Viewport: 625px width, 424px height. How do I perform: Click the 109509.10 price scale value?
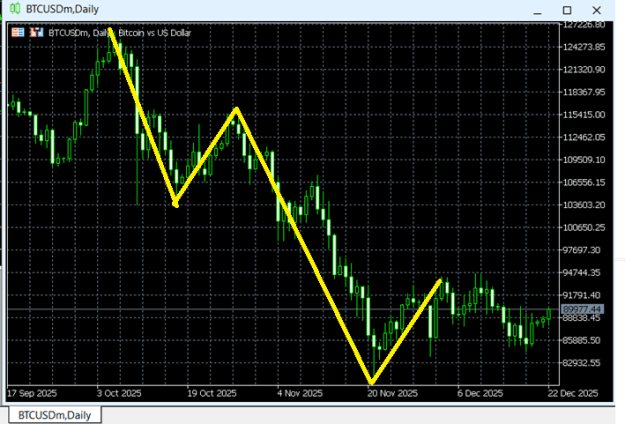tap(584, 160)
